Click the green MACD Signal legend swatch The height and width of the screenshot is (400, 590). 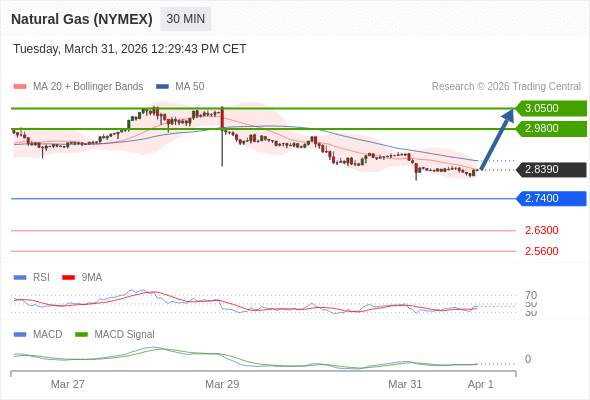[x=81, y=335]
